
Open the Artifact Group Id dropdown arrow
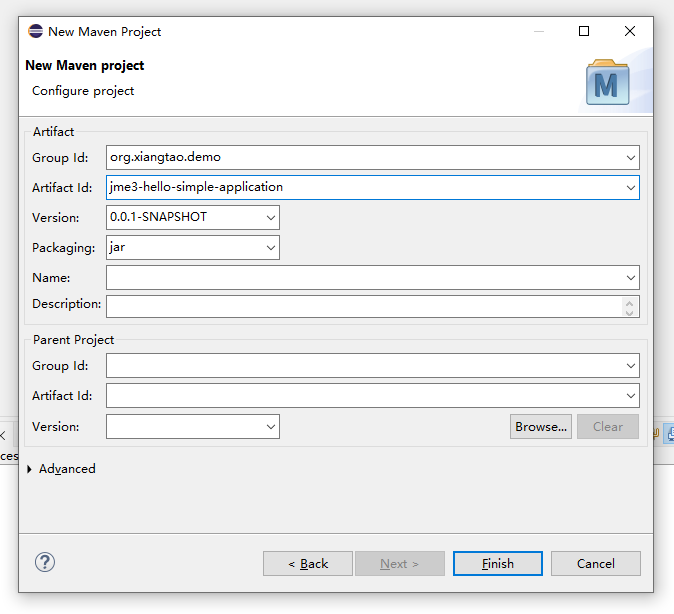click(631, 157)
